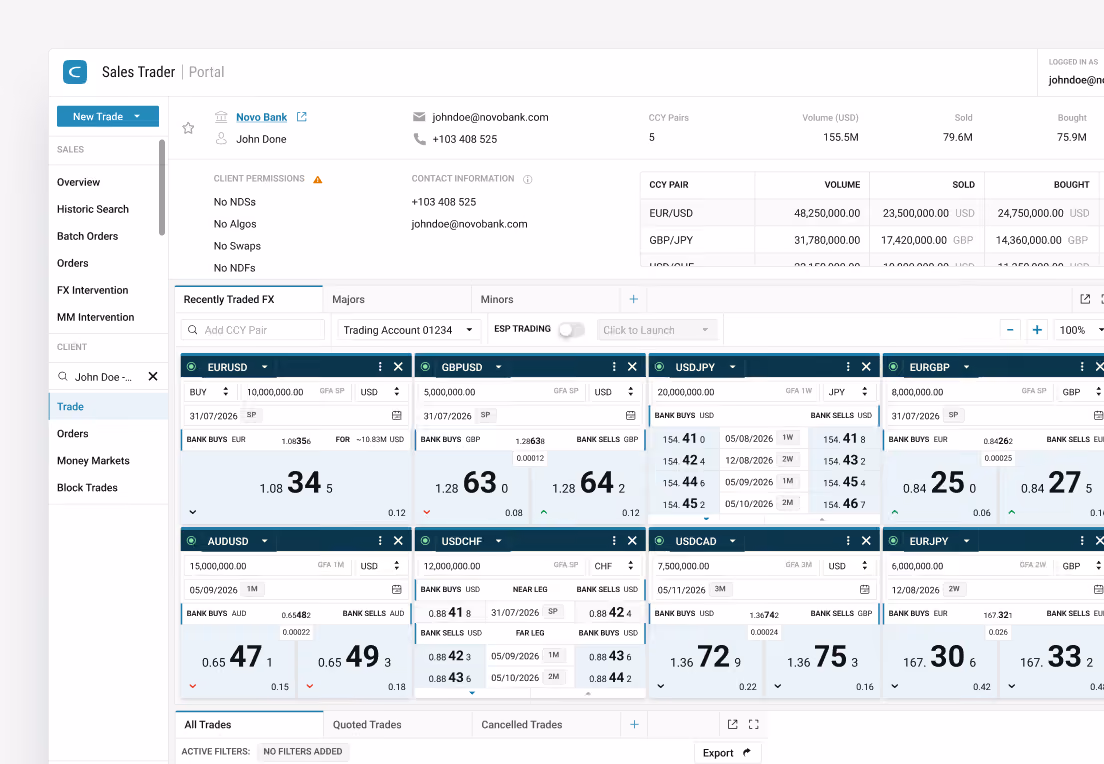Click the sidebar vertical scrollbar
The image size is (1104, 764).
click(x=162, y=187)
